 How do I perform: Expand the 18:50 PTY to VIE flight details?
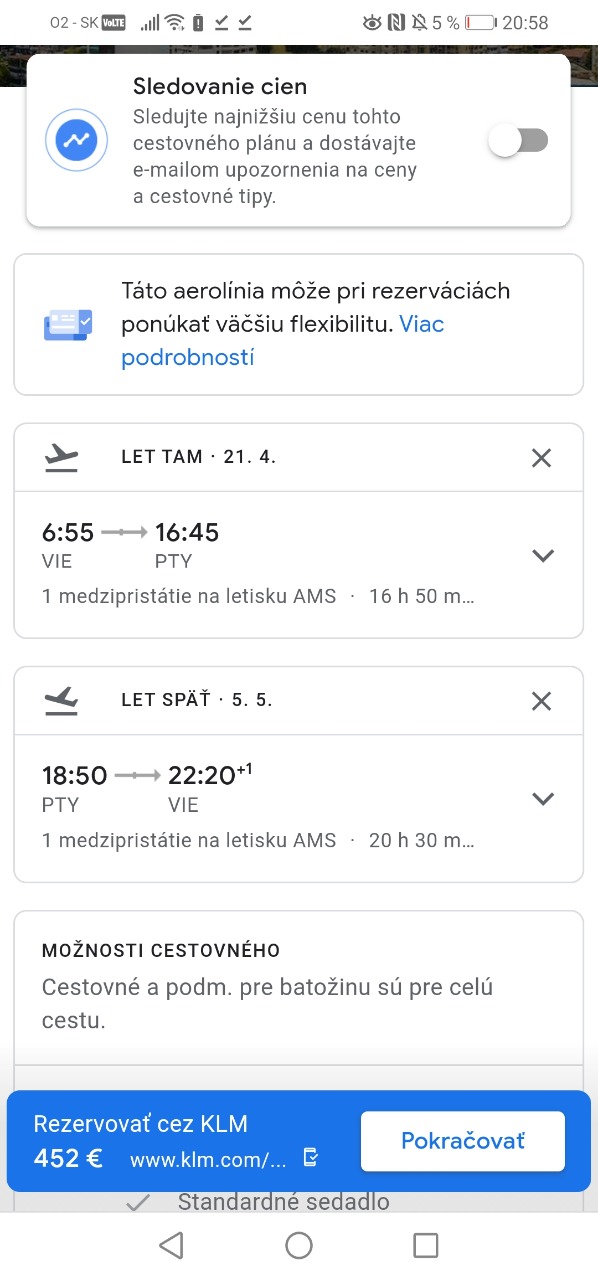542,799
